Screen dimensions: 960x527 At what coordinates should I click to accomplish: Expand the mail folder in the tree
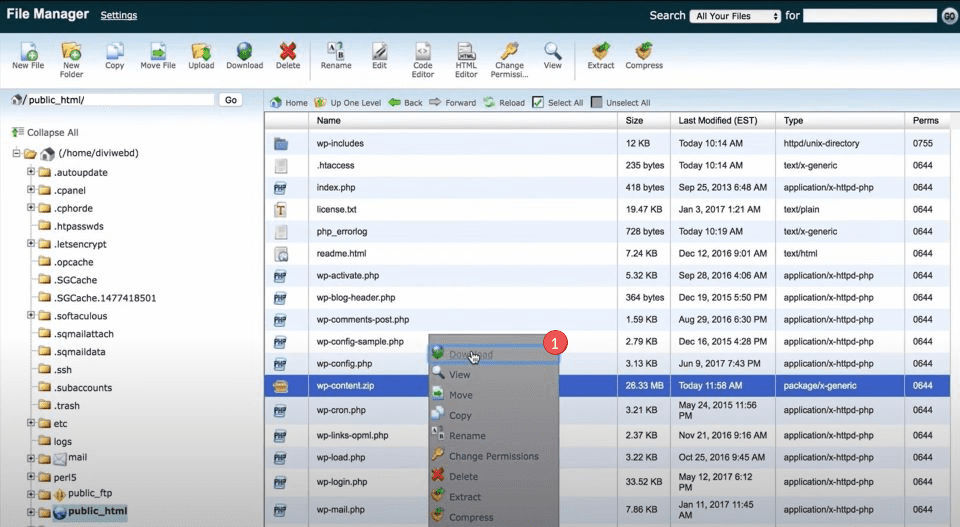[x=31, y=458]
